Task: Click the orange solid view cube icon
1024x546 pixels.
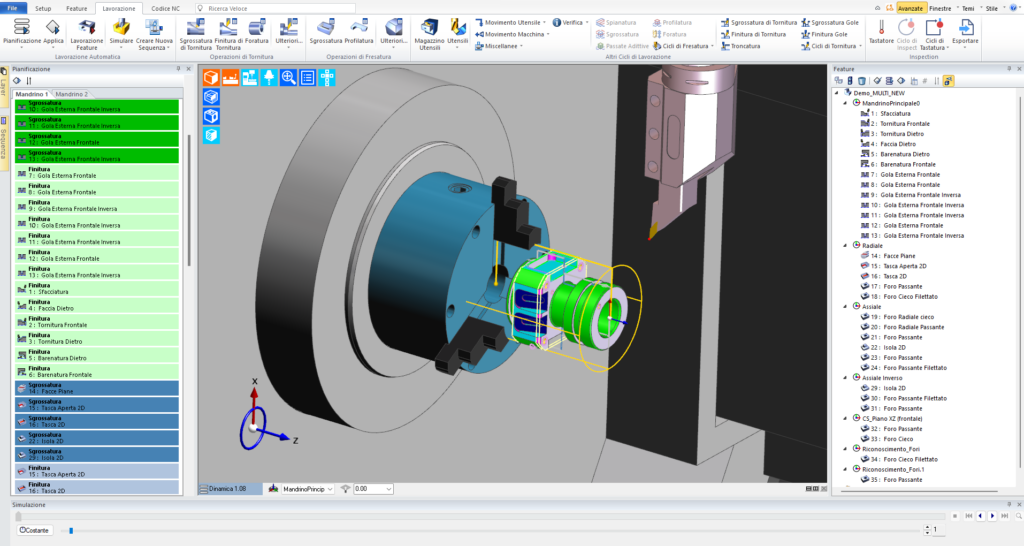Action: coord(211,78)
